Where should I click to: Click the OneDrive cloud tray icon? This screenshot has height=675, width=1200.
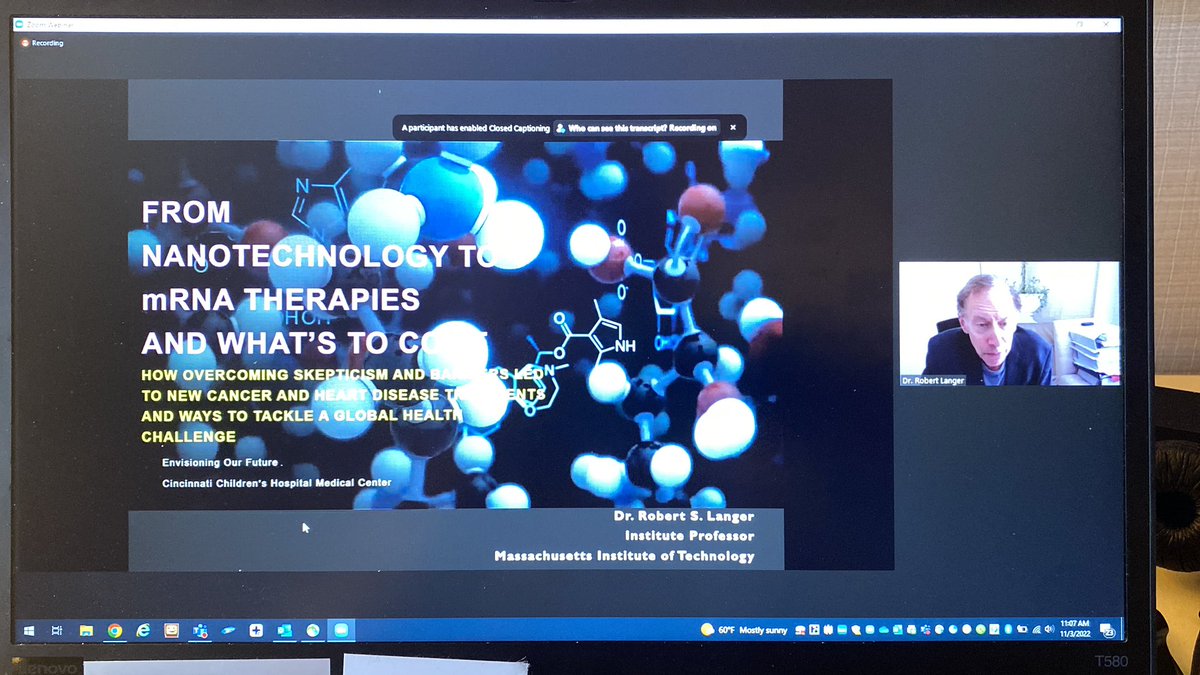884,630
